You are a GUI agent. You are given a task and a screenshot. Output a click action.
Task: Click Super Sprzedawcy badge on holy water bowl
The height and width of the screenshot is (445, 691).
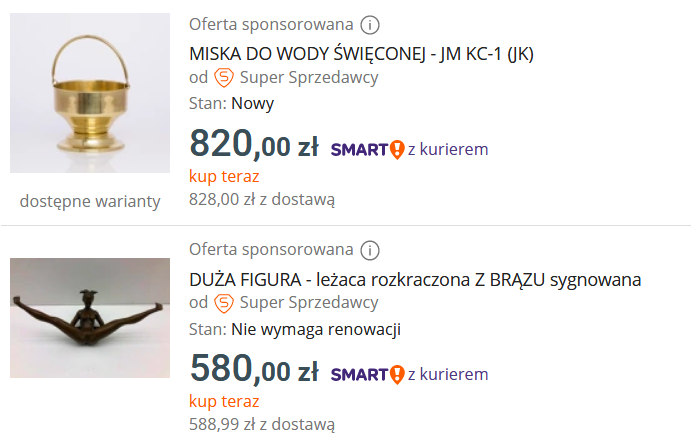point(224,78)
